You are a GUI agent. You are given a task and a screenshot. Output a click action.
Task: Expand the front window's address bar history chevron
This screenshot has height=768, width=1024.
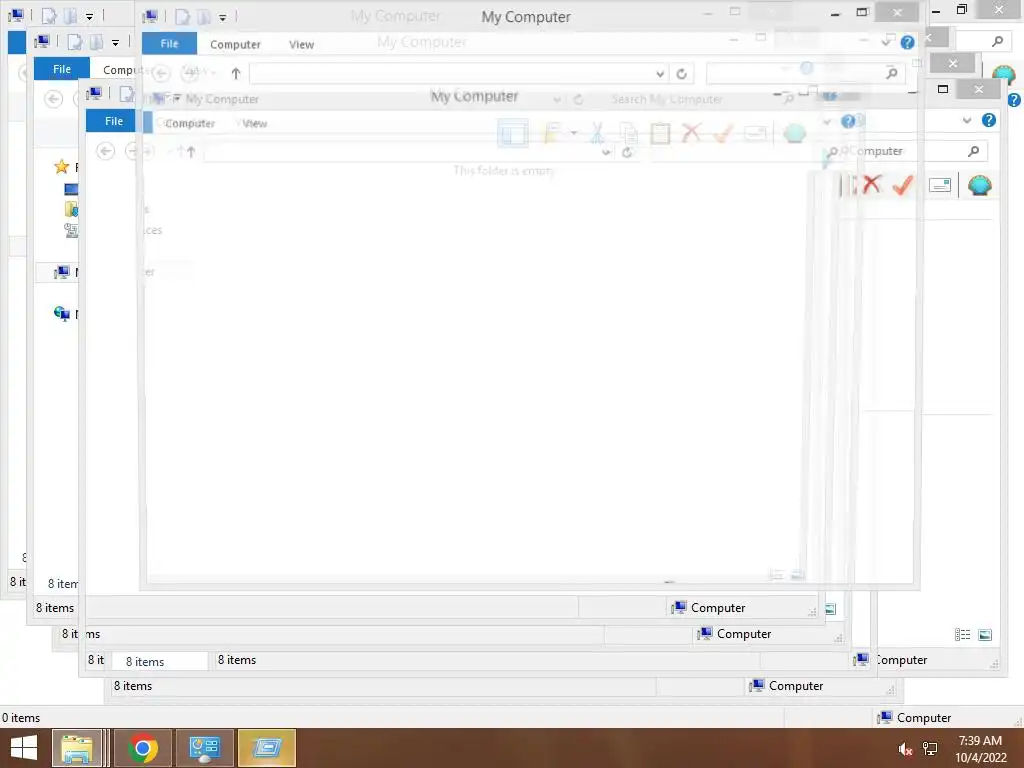[x=660, y=74]
